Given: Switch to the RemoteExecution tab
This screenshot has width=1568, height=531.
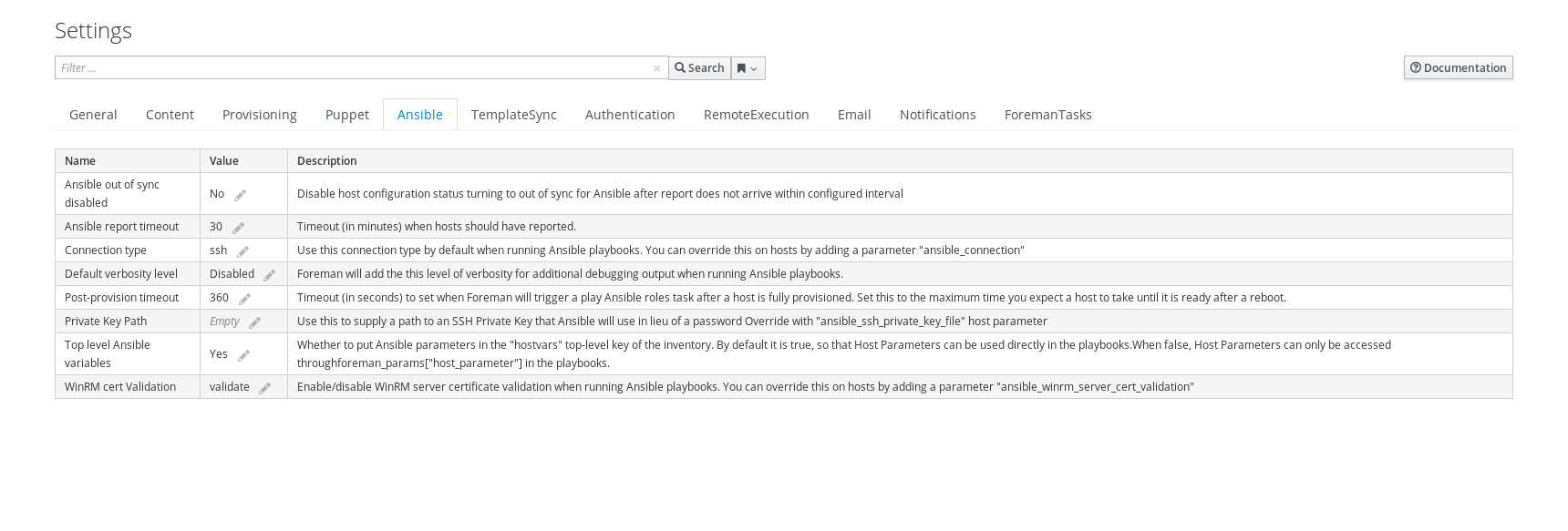Looking at the screenshot, I should [x=757, y=115].
